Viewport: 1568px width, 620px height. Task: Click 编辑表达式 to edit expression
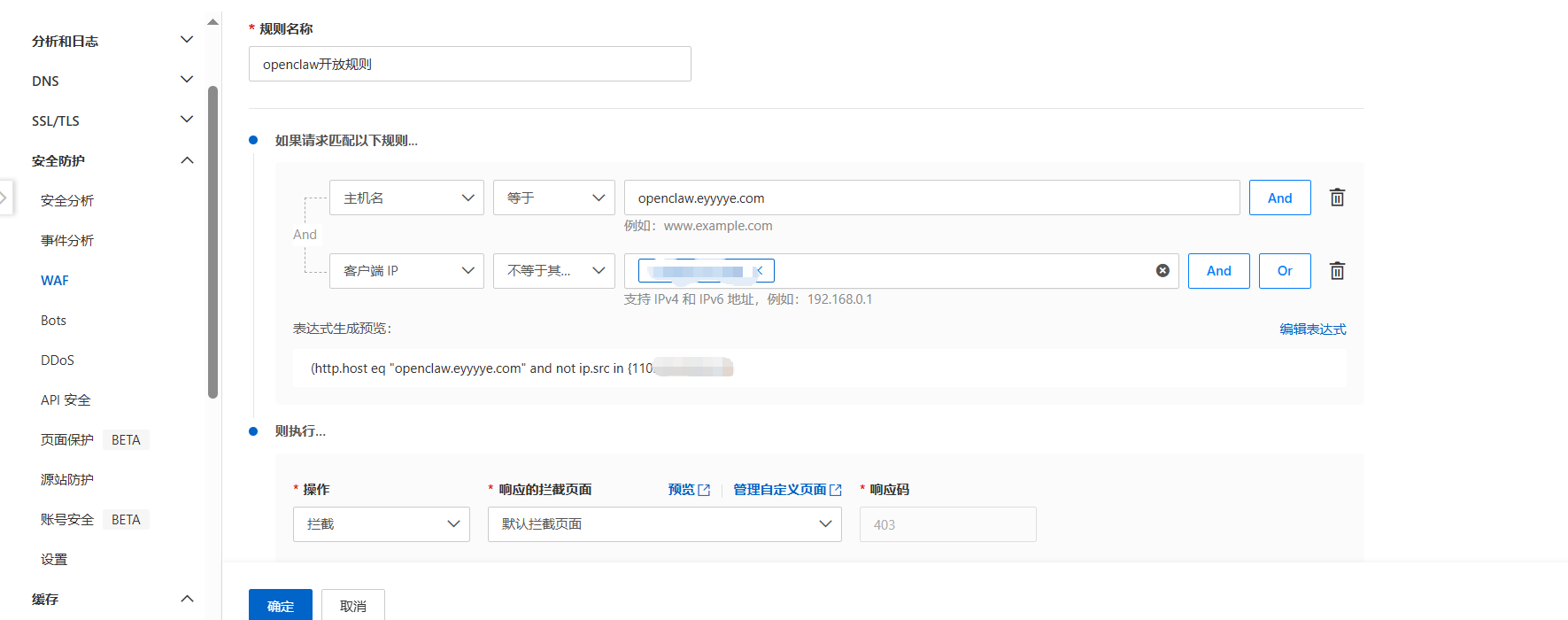(1312, 329)
